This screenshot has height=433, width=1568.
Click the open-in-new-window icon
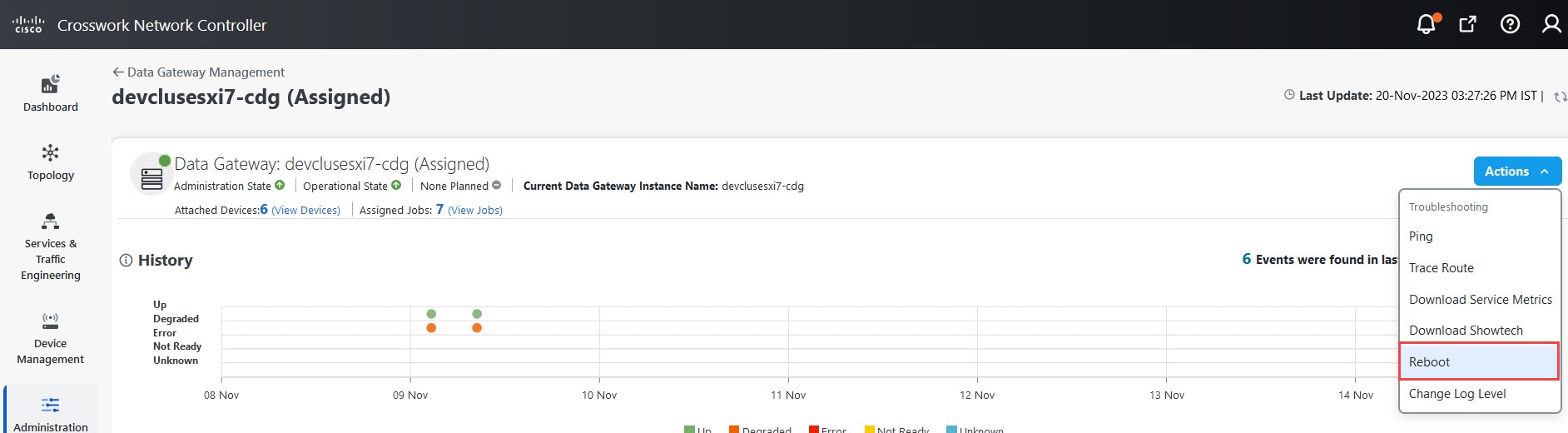[x=1468, y=24]
